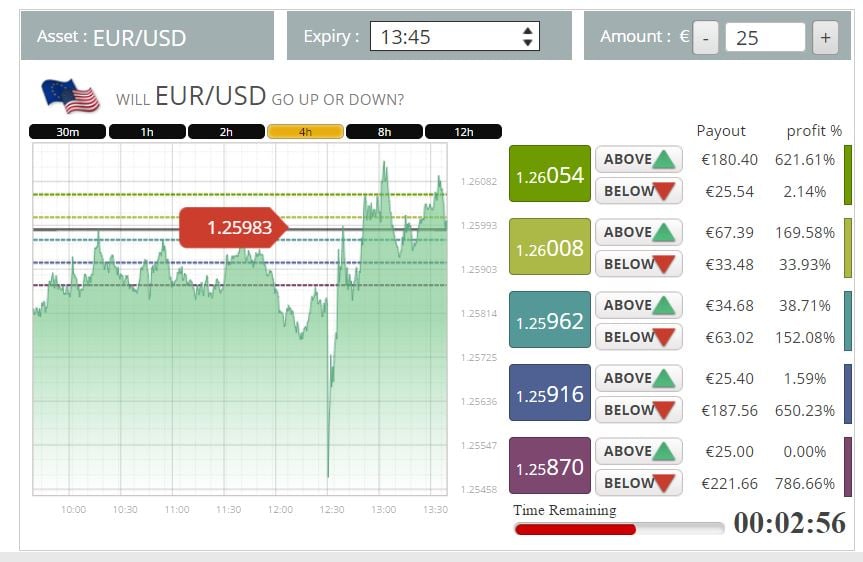The height and width of the screenshot is (562, 863).
Task: Click the Amount input field showing 25
Action: pyautogui.click(x=765, y=37)
